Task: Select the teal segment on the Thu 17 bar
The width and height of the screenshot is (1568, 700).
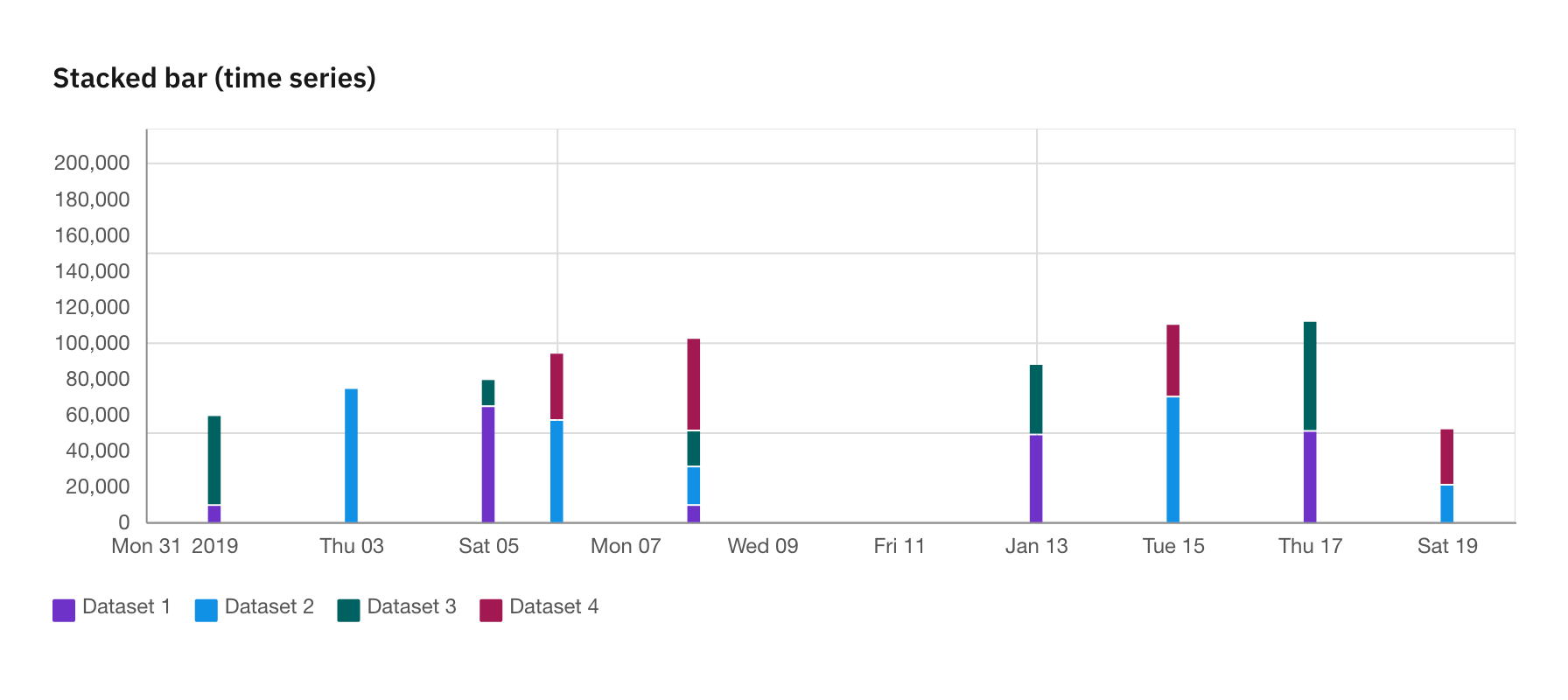Action: pyautogui.click(x=1310, y=376)
